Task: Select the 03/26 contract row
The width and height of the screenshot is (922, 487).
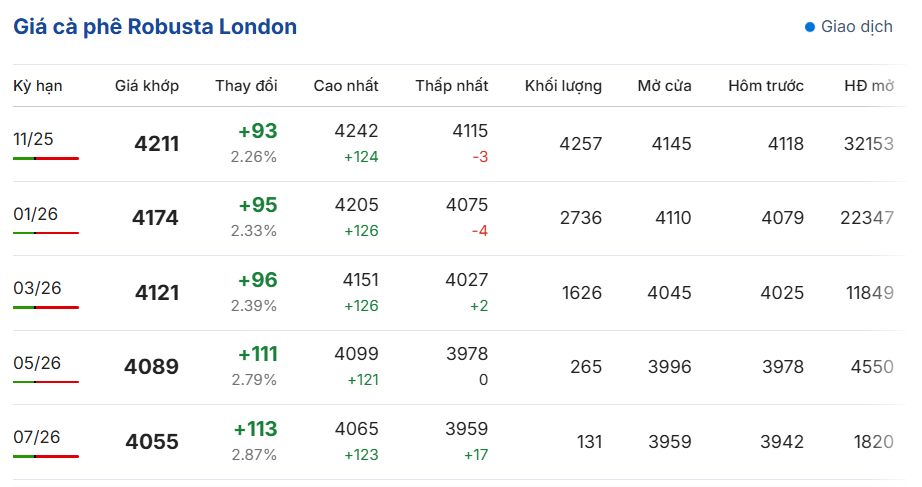Action: [x=459, y=293]
